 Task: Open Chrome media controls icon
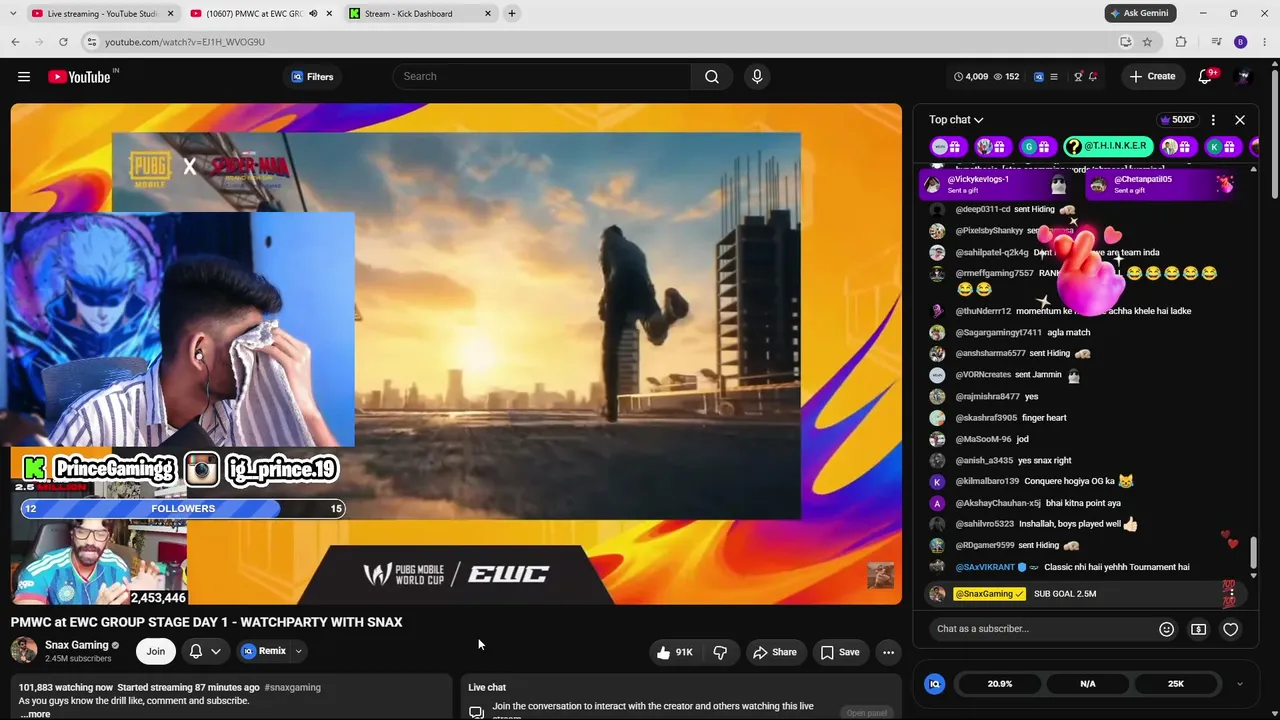pos(1216,42)
